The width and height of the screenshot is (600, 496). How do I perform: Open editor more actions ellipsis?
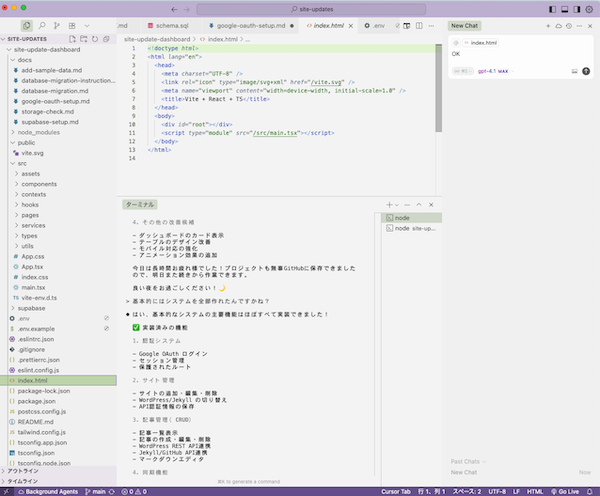(x=431, y=26)
